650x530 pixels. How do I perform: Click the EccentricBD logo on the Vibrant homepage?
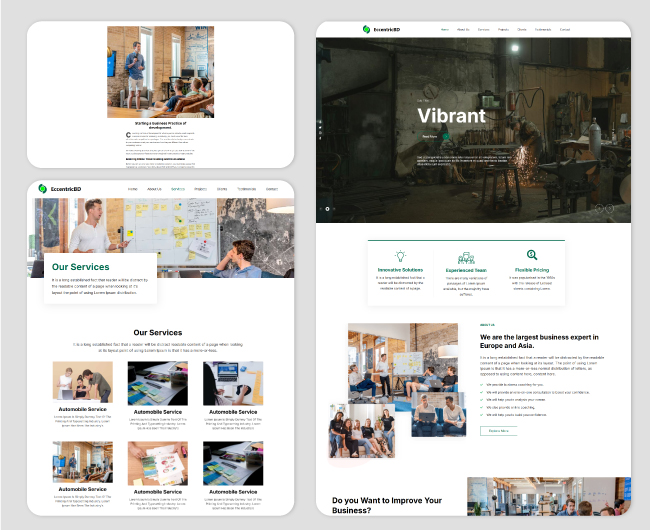[x=382, y=30]
